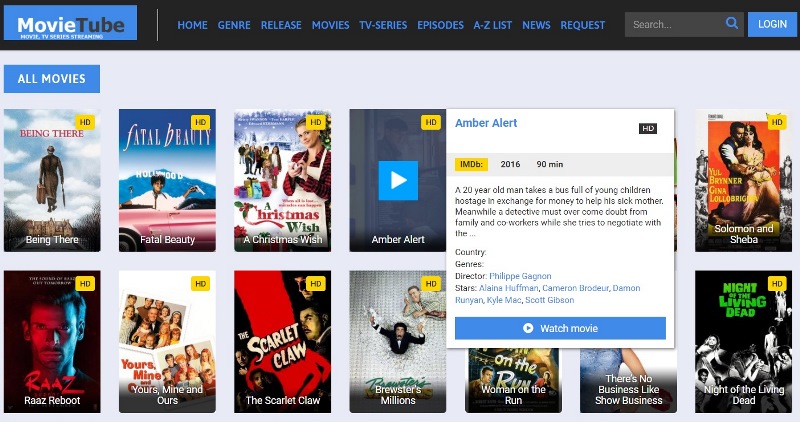800x422 pixels.
Task: Click HD badge on Night of the Living Dead
Action: point(777,284)
